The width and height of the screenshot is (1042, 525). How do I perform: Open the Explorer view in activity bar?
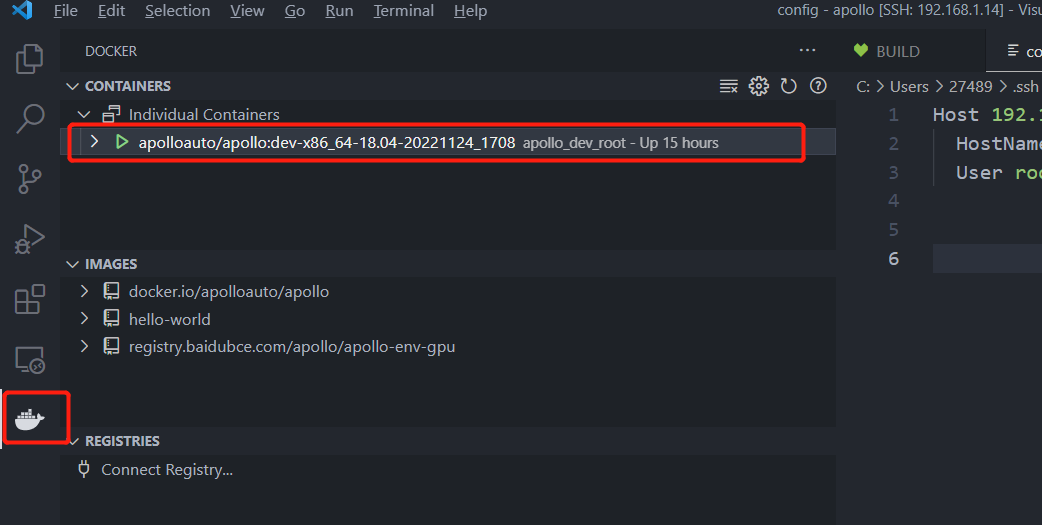coord(29,58)
